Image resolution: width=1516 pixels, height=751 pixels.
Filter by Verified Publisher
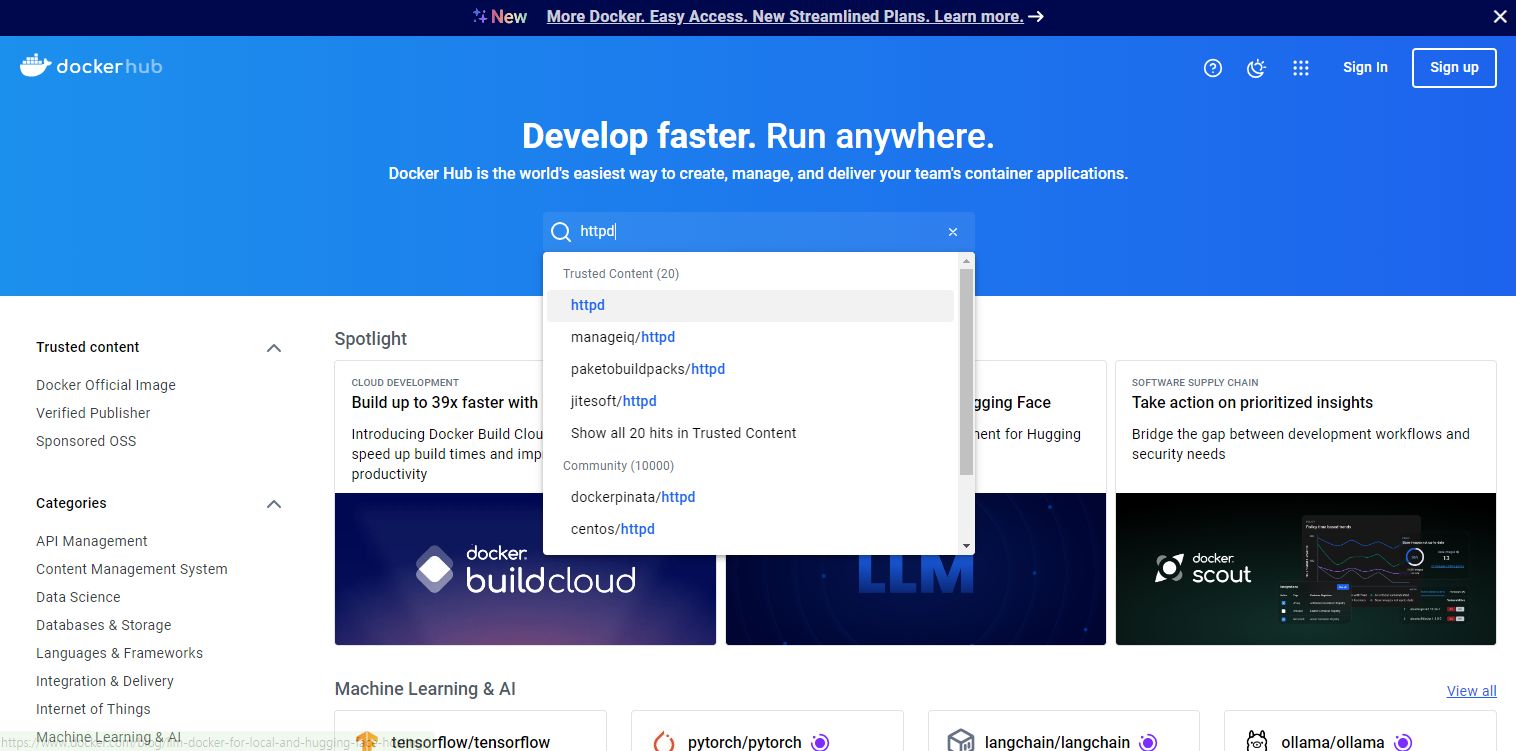(x=93, y=413)
